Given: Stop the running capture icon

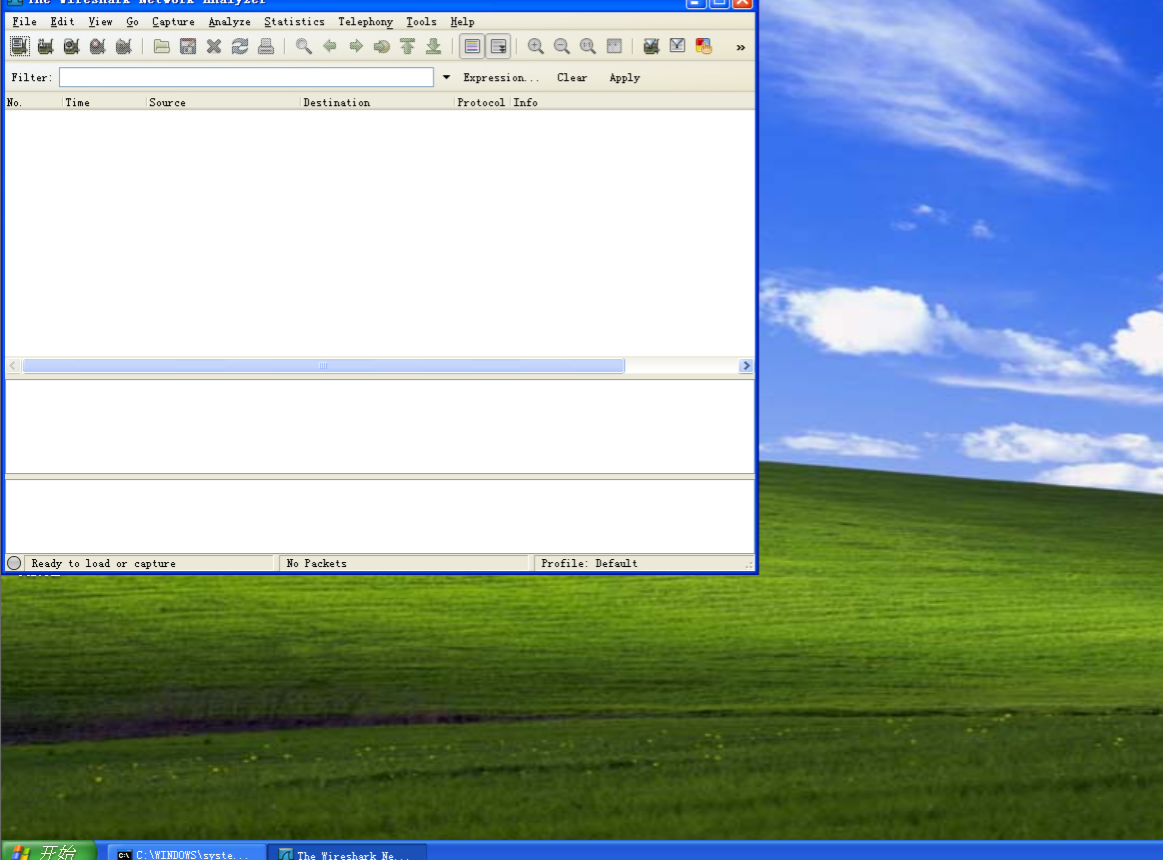Looking at the screenshot, I should [x=98, y=46].
